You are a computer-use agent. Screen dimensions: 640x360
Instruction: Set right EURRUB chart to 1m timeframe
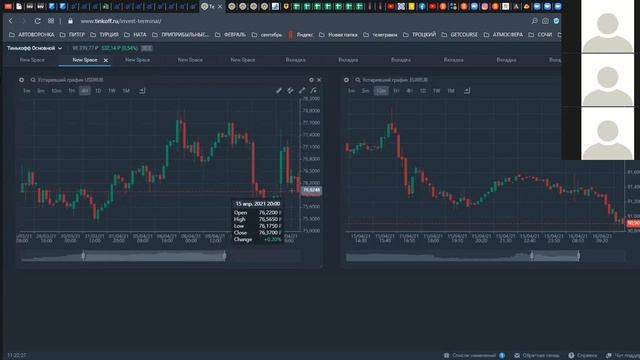tap(351, 91)
